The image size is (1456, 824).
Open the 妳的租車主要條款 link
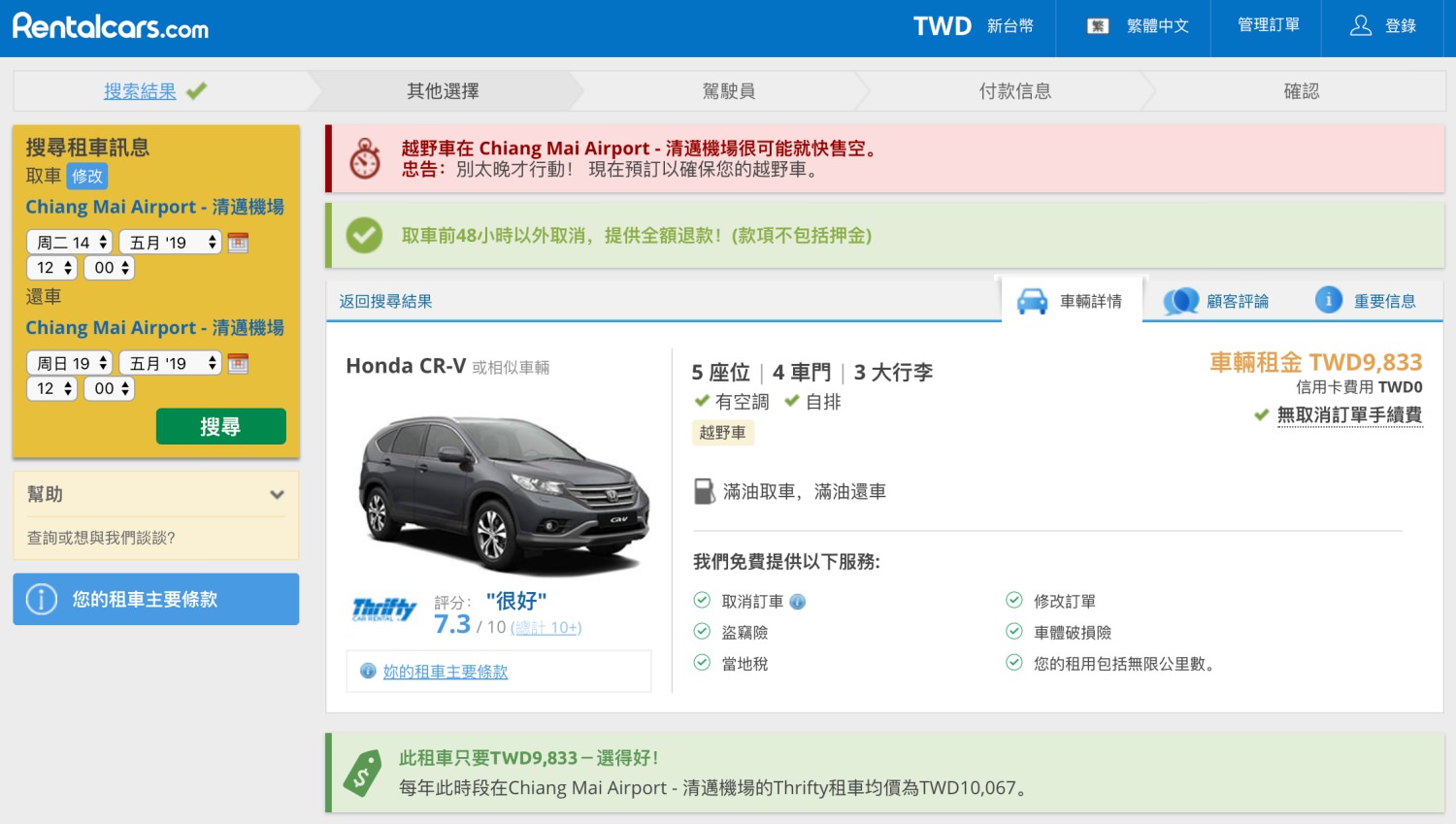click(446, 672)
